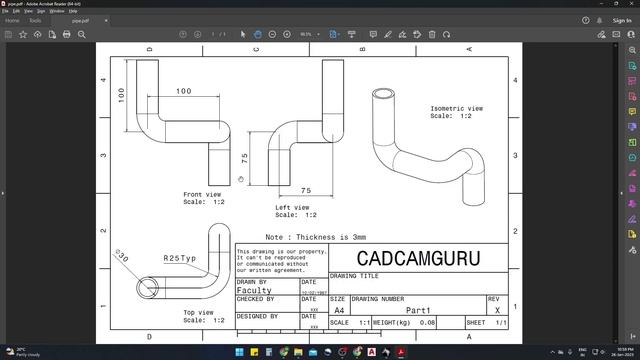Screen dimensions: 640x360
Task: Bookmark the file with the star icon
Action: (x=23, y=35)
